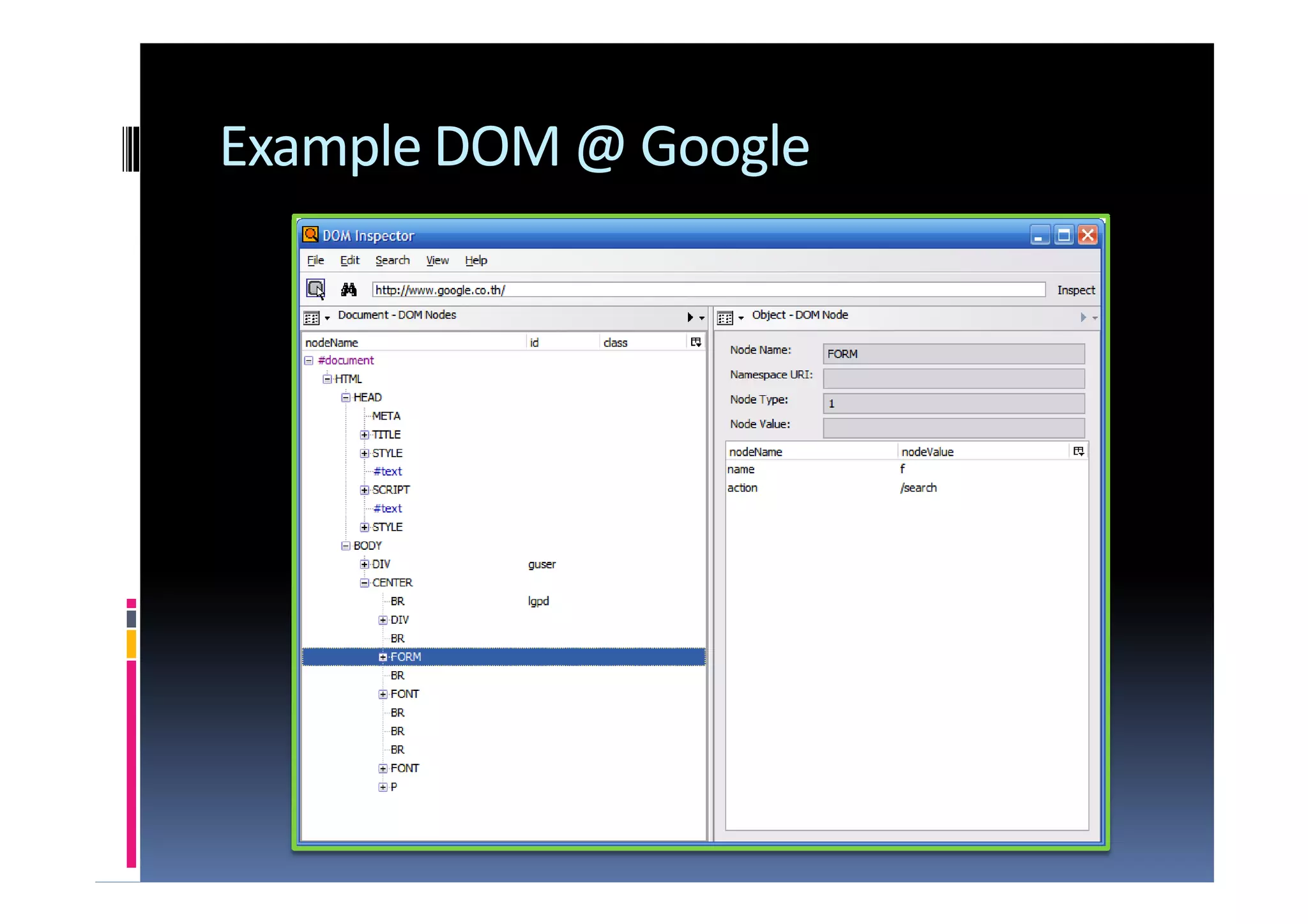Image resolution: width=1308 pixels, height=924 pixels.
Task: Minimize the DOM Inspector window
Action: 1040,235
